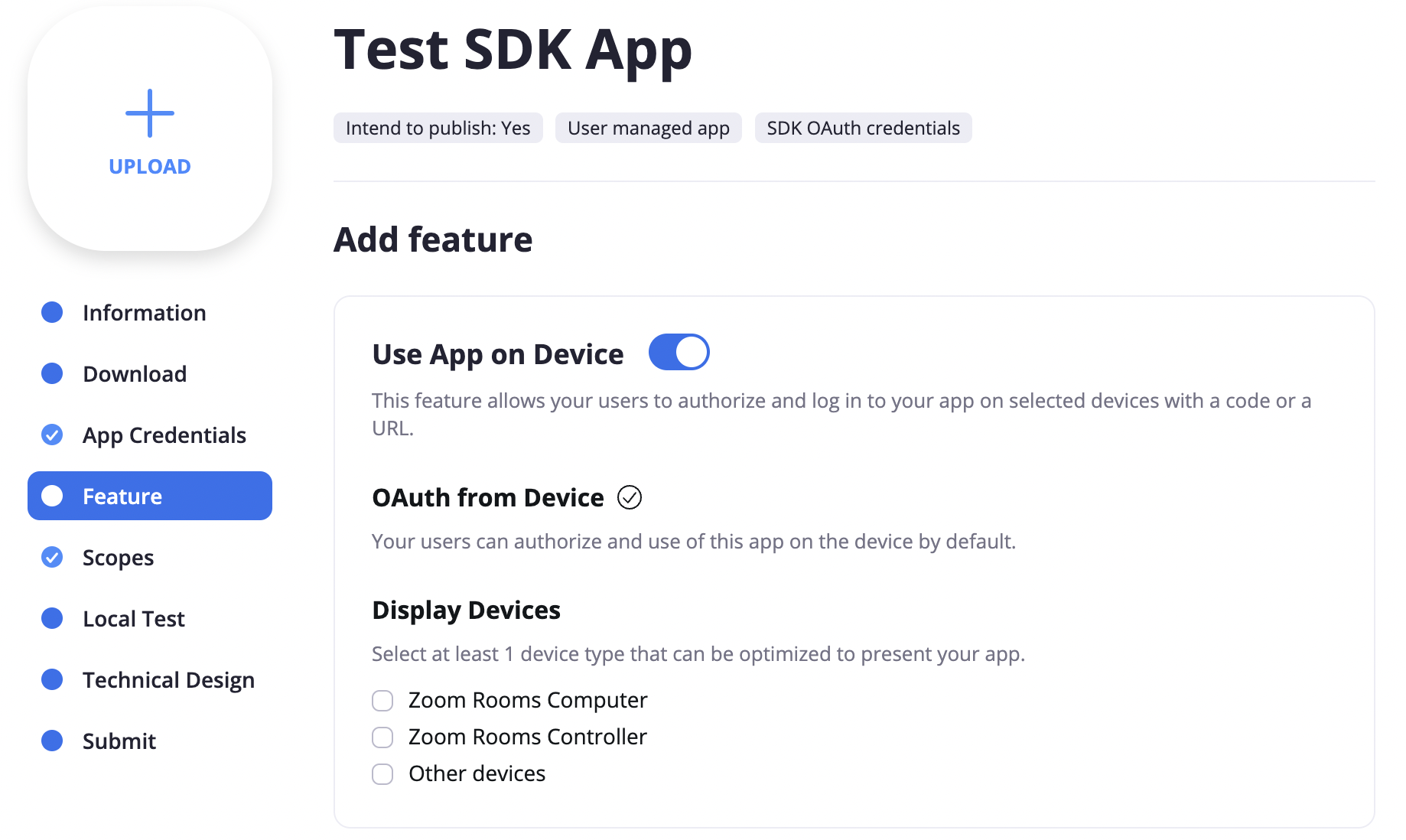The height and width of the screenshot is (840, 1406).
Task: Click the OAuth from Device verified icon
Action: (x=629, y=497)
